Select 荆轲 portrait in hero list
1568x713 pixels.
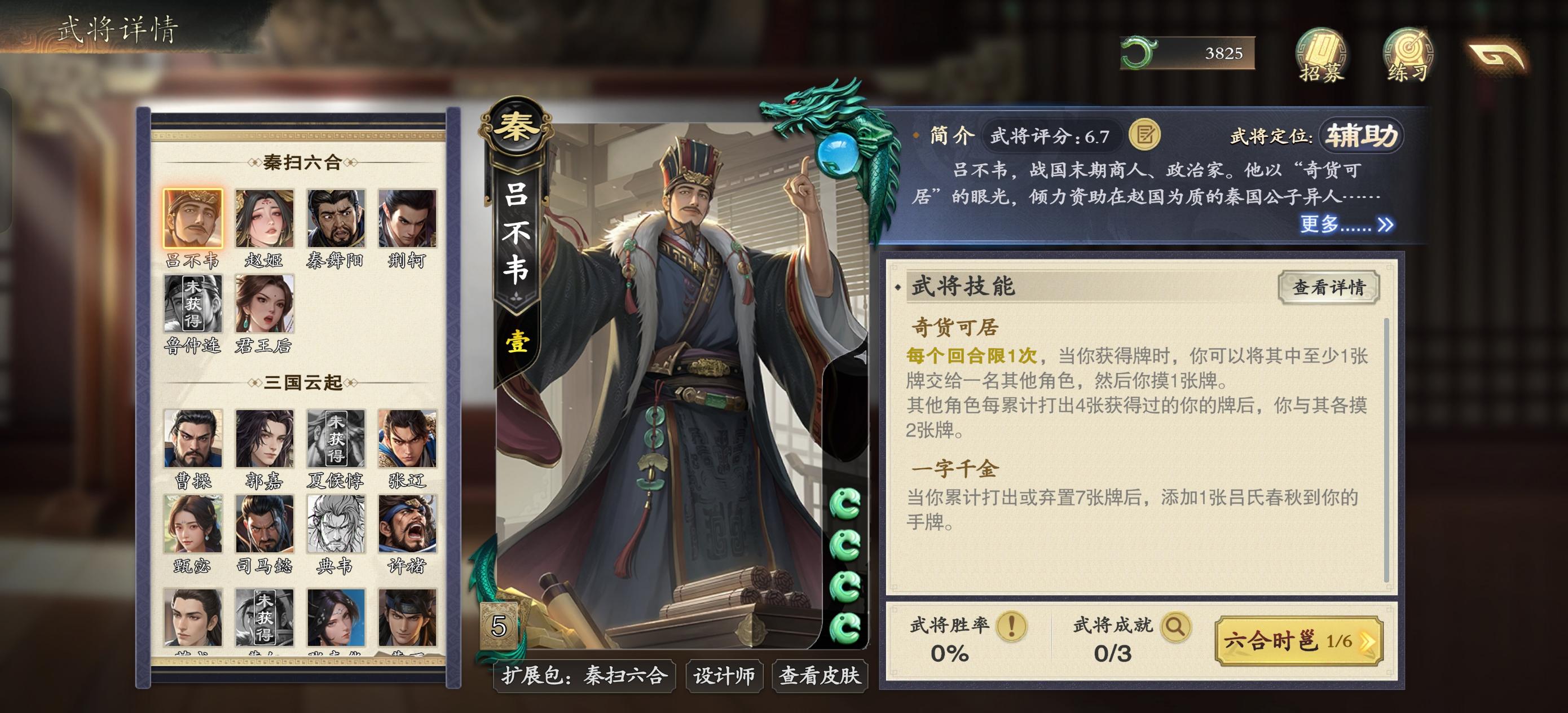click(407, 218)
